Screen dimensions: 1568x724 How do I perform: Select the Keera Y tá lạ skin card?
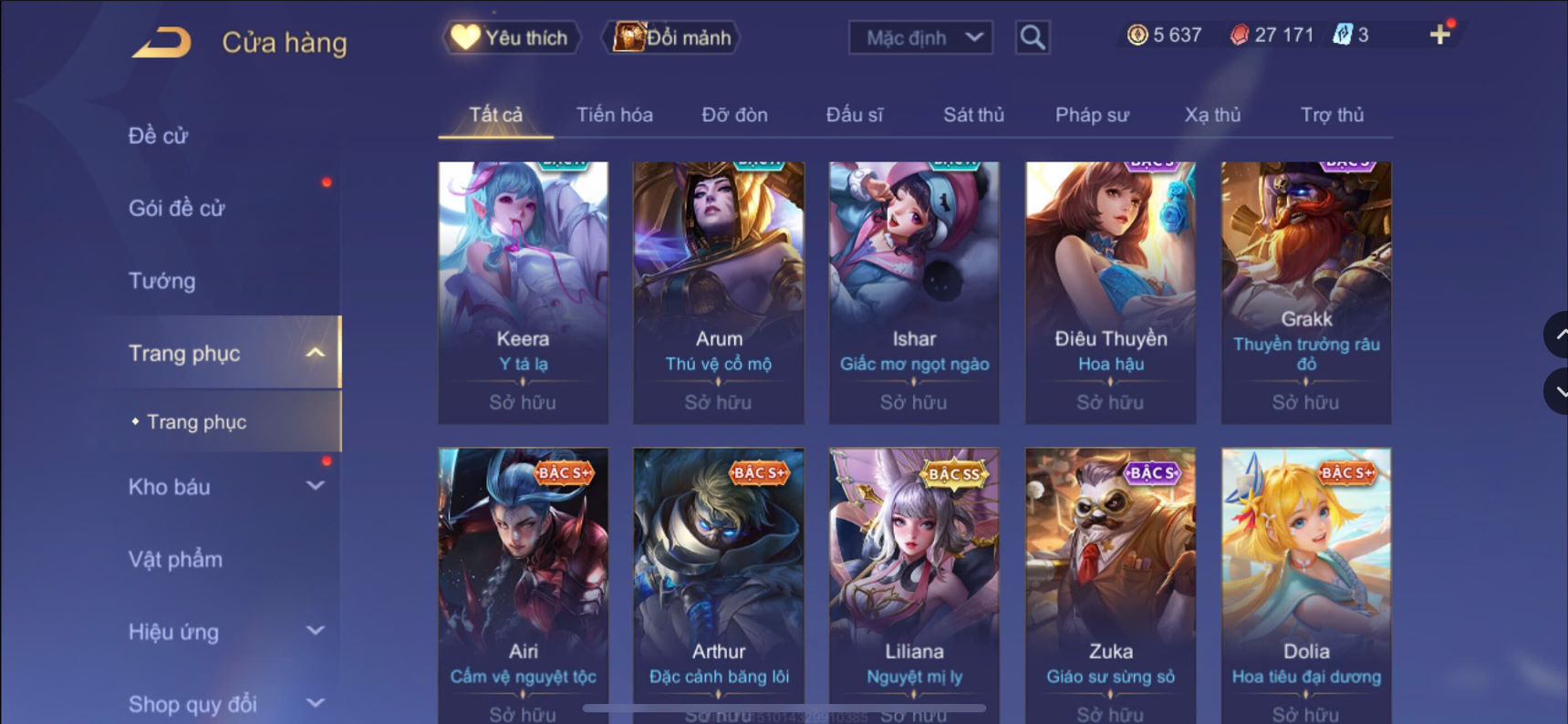[524, 293]
